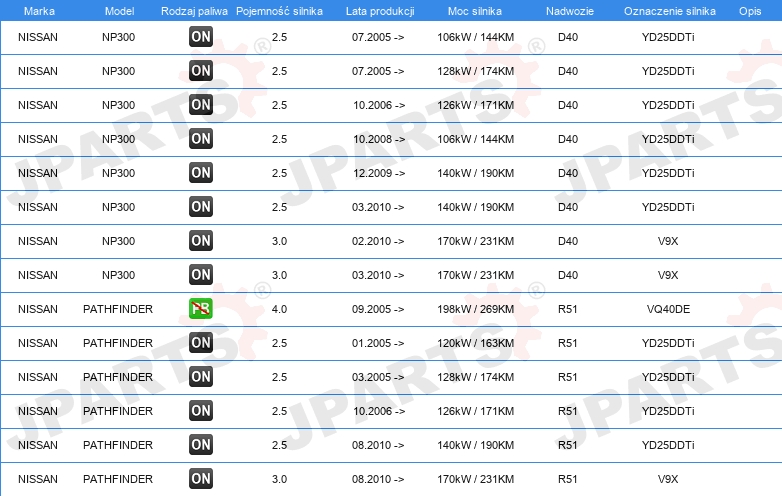This screenshot has width=782, height=496.
Task: Click the Model column header
Action: point(119,11)
